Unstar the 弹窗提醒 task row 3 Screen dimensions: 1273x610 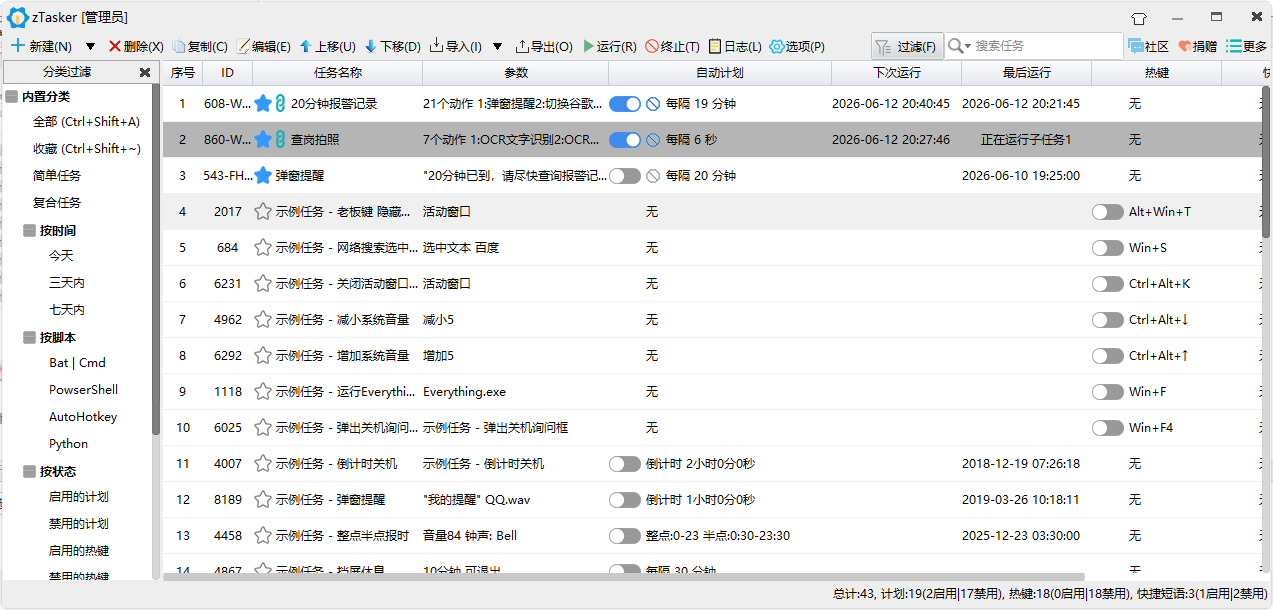263,175
